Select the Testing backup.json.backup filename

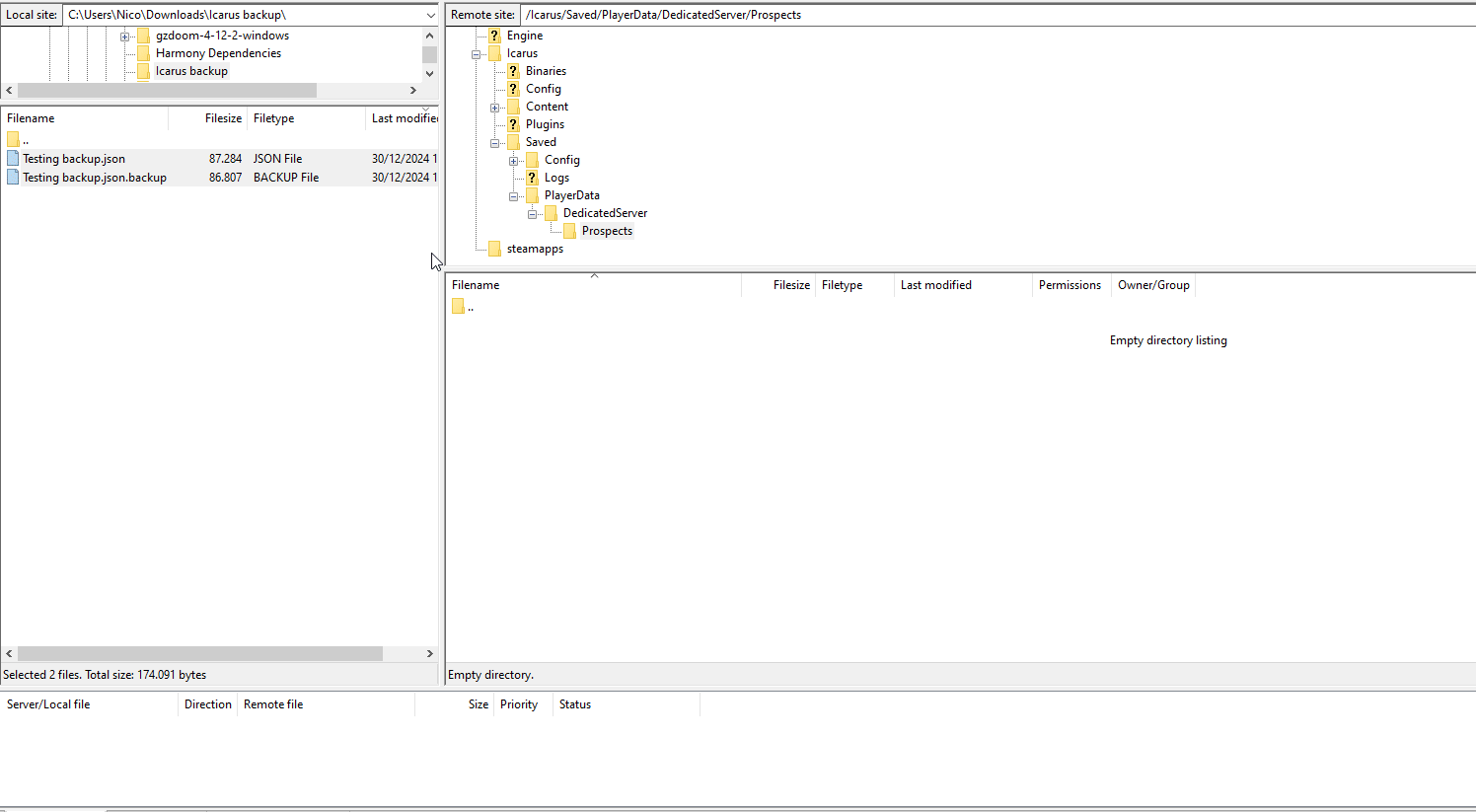coord(95,178)
